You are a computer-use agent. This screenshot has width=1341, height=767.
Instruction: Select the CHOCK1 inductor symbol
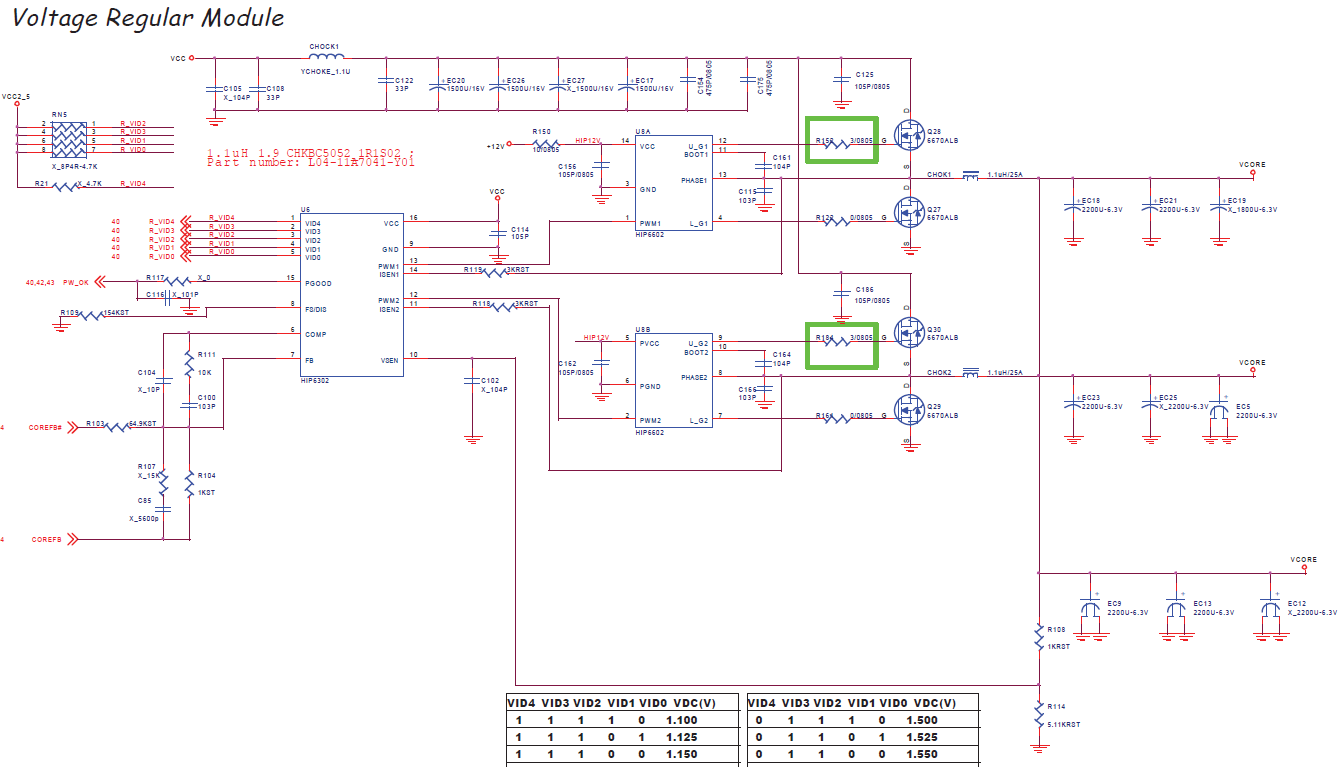click(x=325, y=58)
